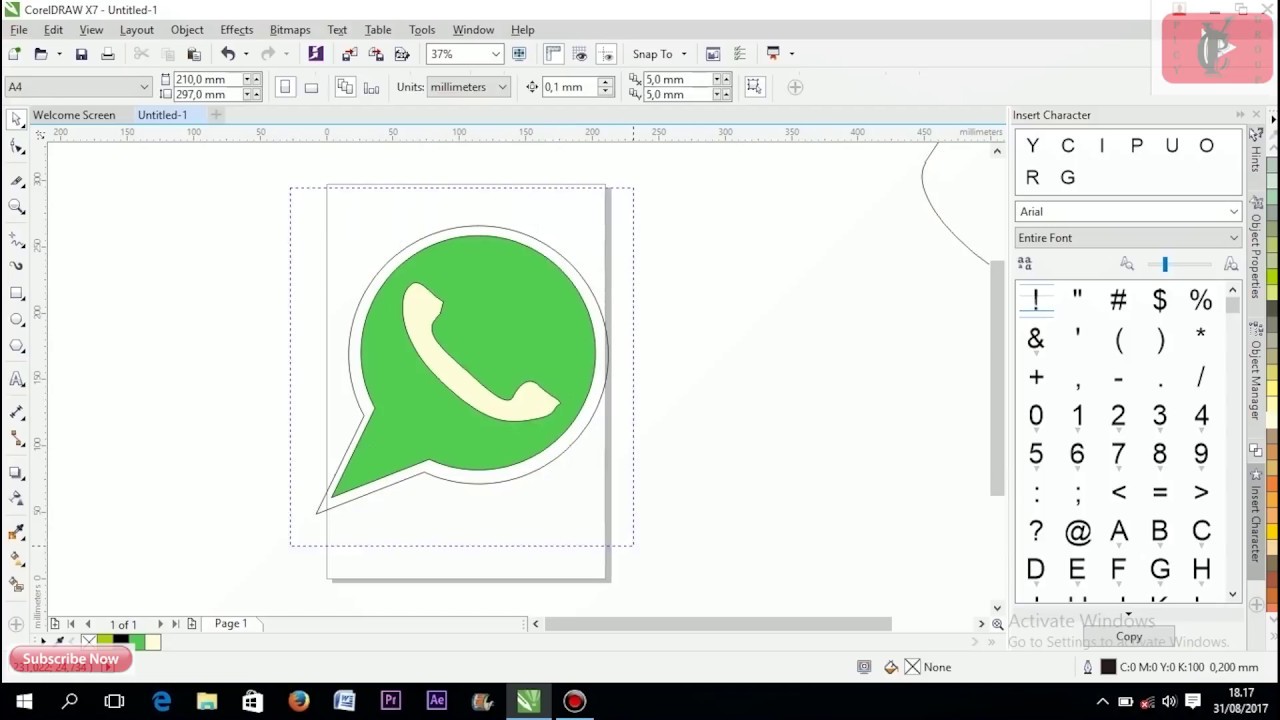Select the Rectangle tool
Image resolution: width=1280 pixels, height=720 pixels.
coord(16,293)
